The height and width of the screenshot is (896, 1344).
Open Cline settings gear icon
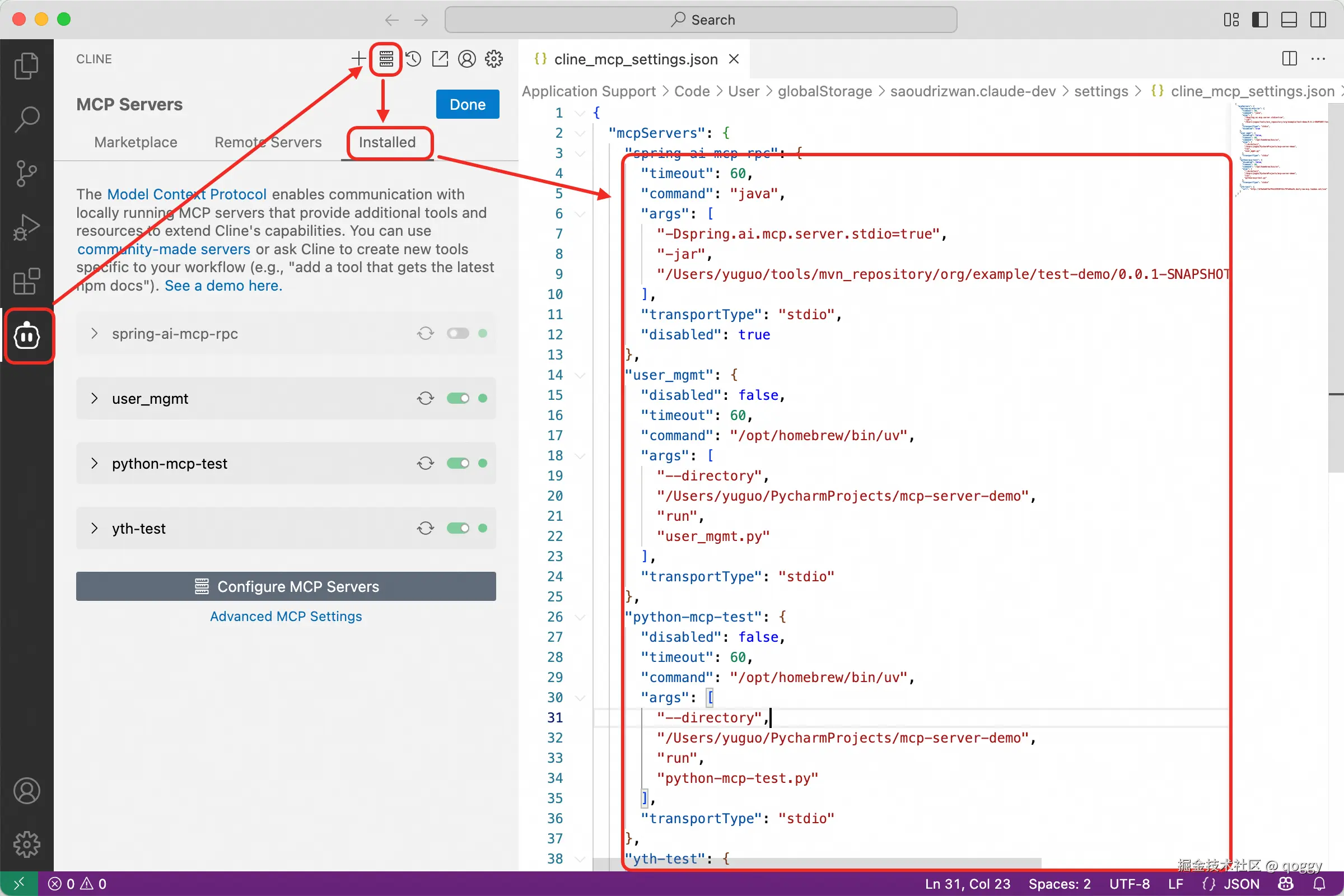pos(494,58)
